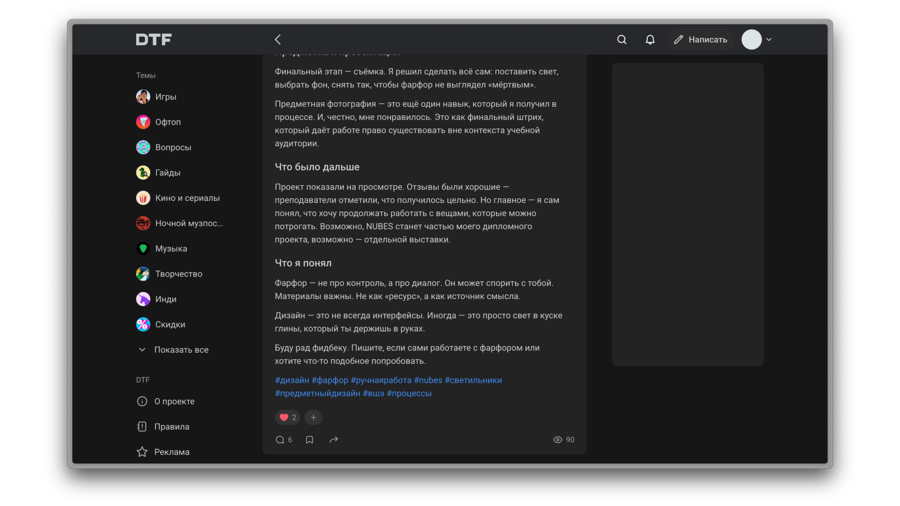Screen dimensions: 900x506
Task: Open the Реклама link
Action: (x=172, y=452)
